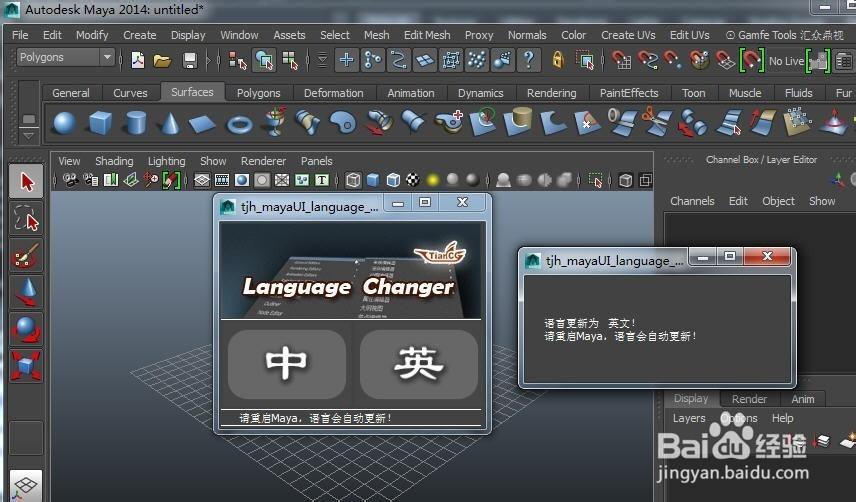Image resolution: width=856 pixels, height=502 pixels.
Task: Click the yellow Use All Lights icon
Action: pyautogui.click(x=433, y=180)
